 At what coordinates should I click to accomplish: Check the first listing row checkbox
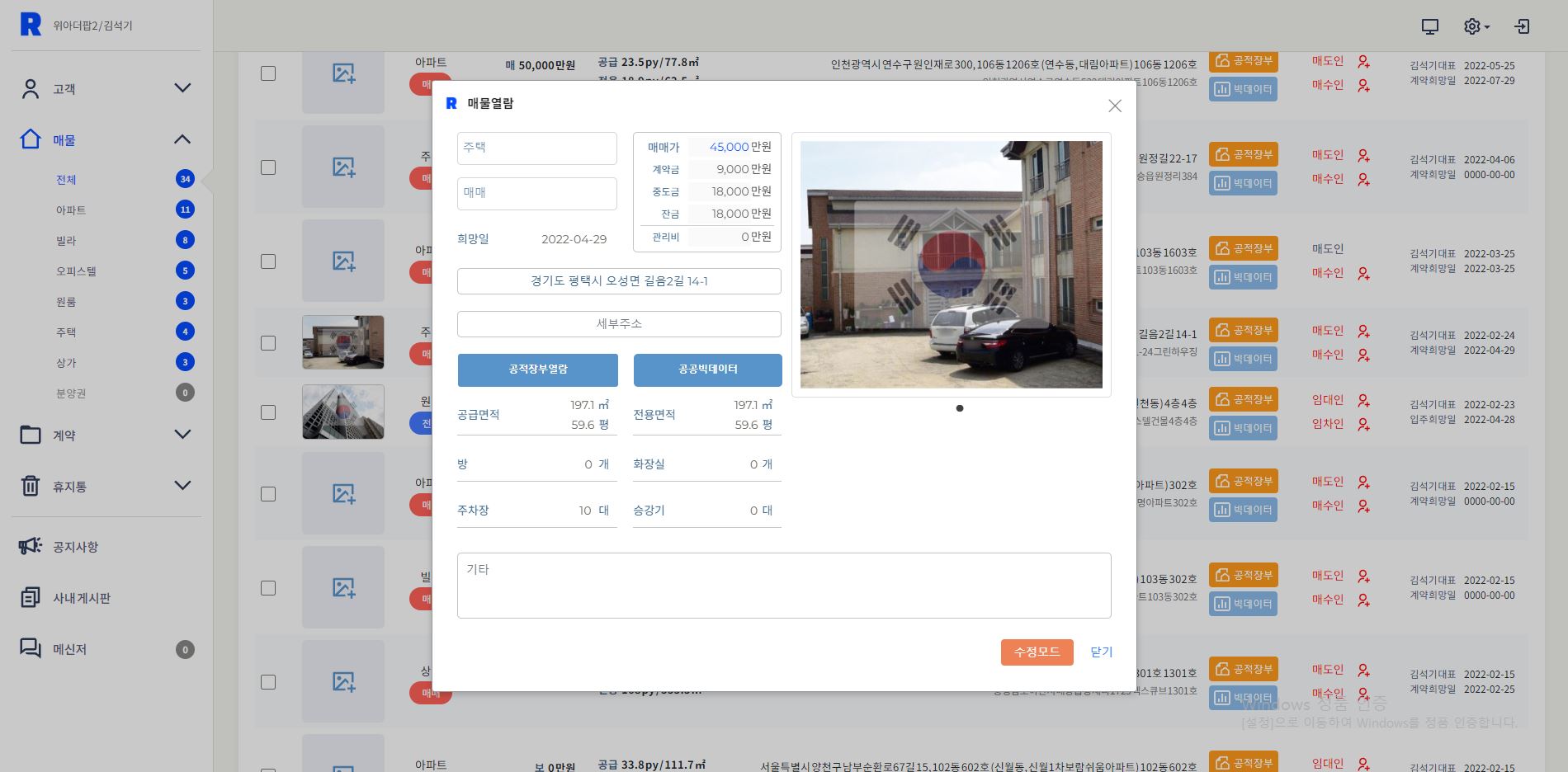click(268, 73)
